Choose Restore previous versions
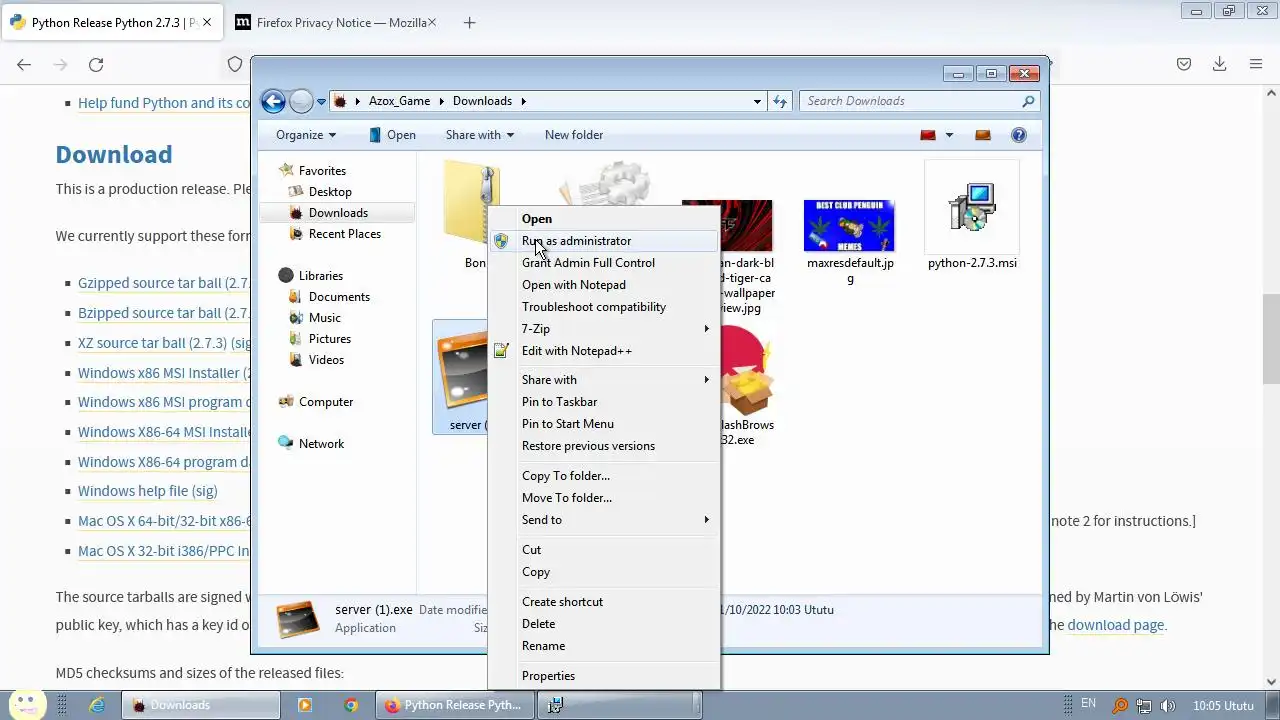The width and height of the screenshot is (1280, 720). pos(604,446)
